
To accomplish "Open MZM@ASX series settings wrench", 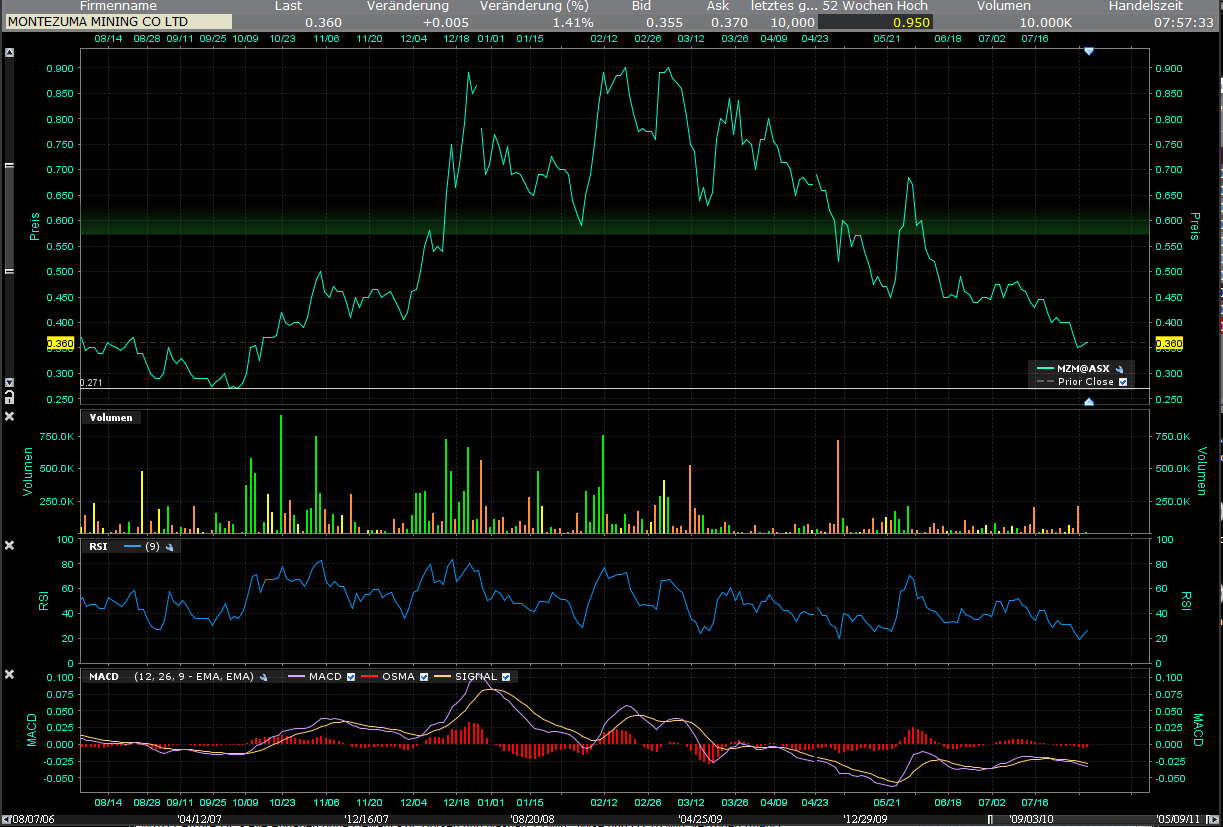I will [x=1120, y=369].
